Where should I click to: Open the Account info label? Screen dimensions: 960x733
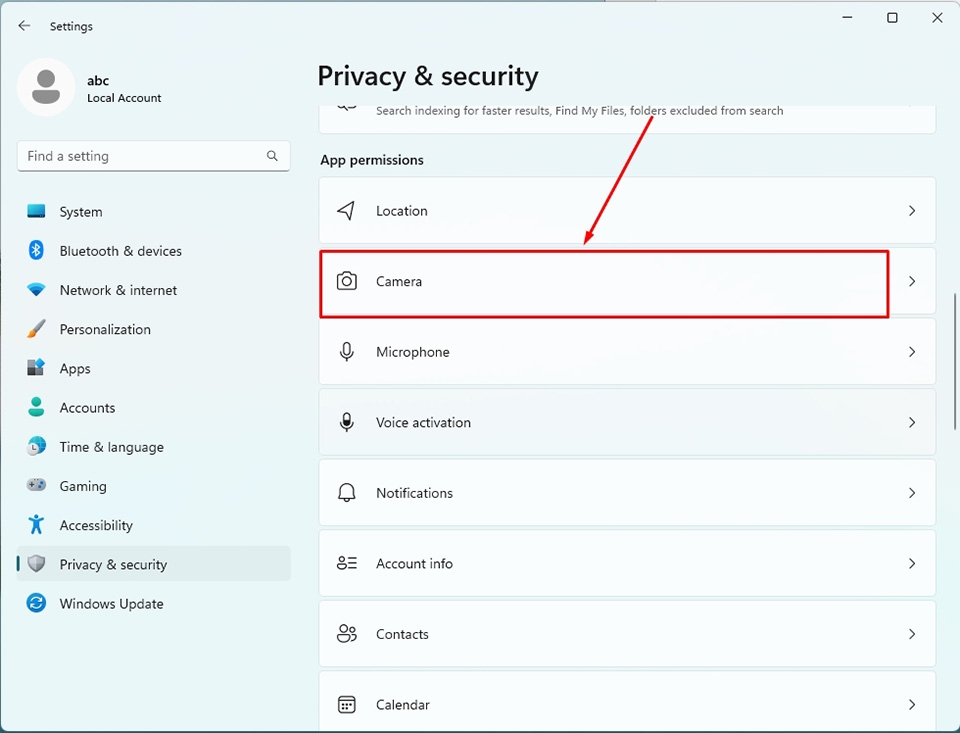click(x=414, y=563)
